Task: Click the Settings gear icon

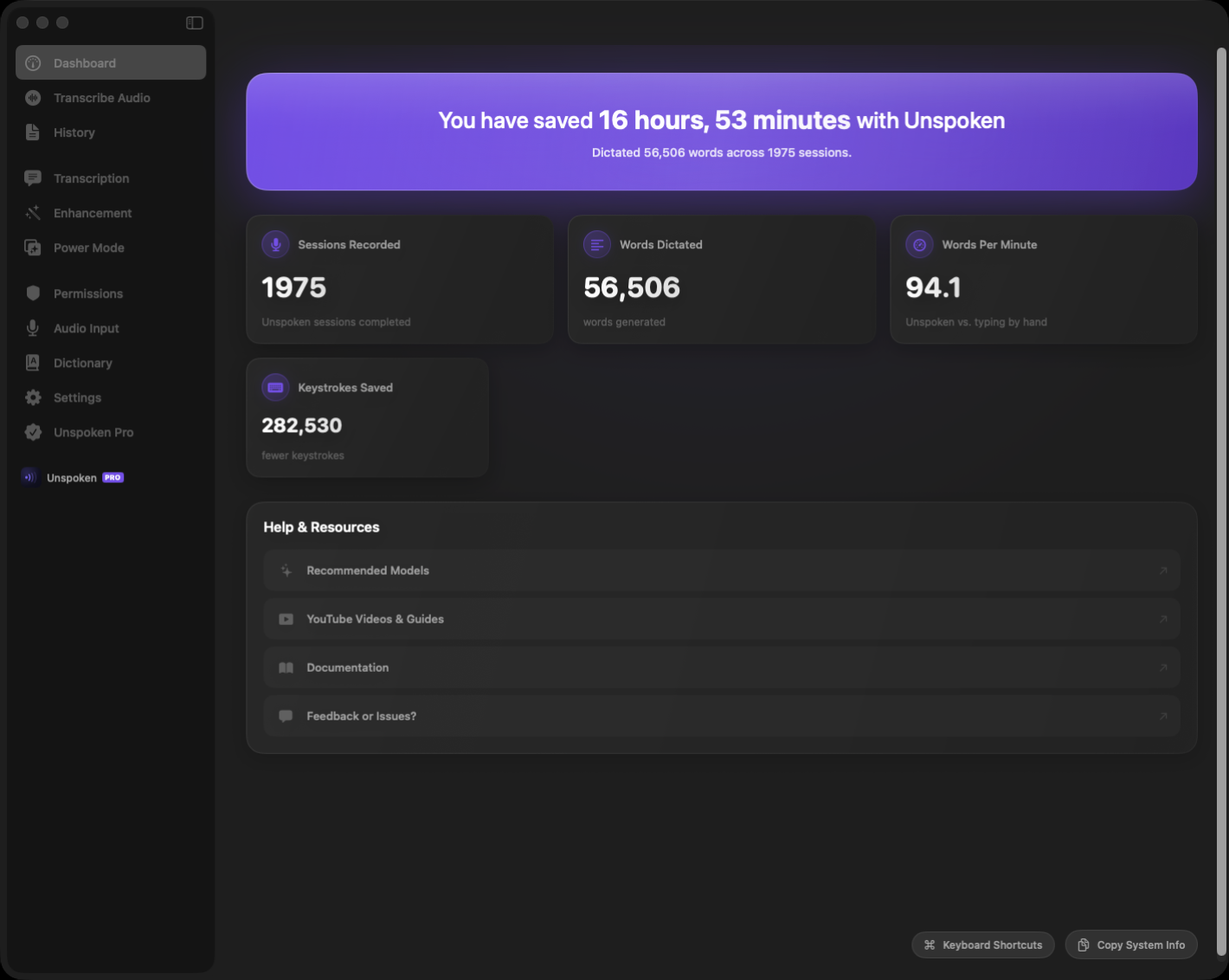Action: 33,397
